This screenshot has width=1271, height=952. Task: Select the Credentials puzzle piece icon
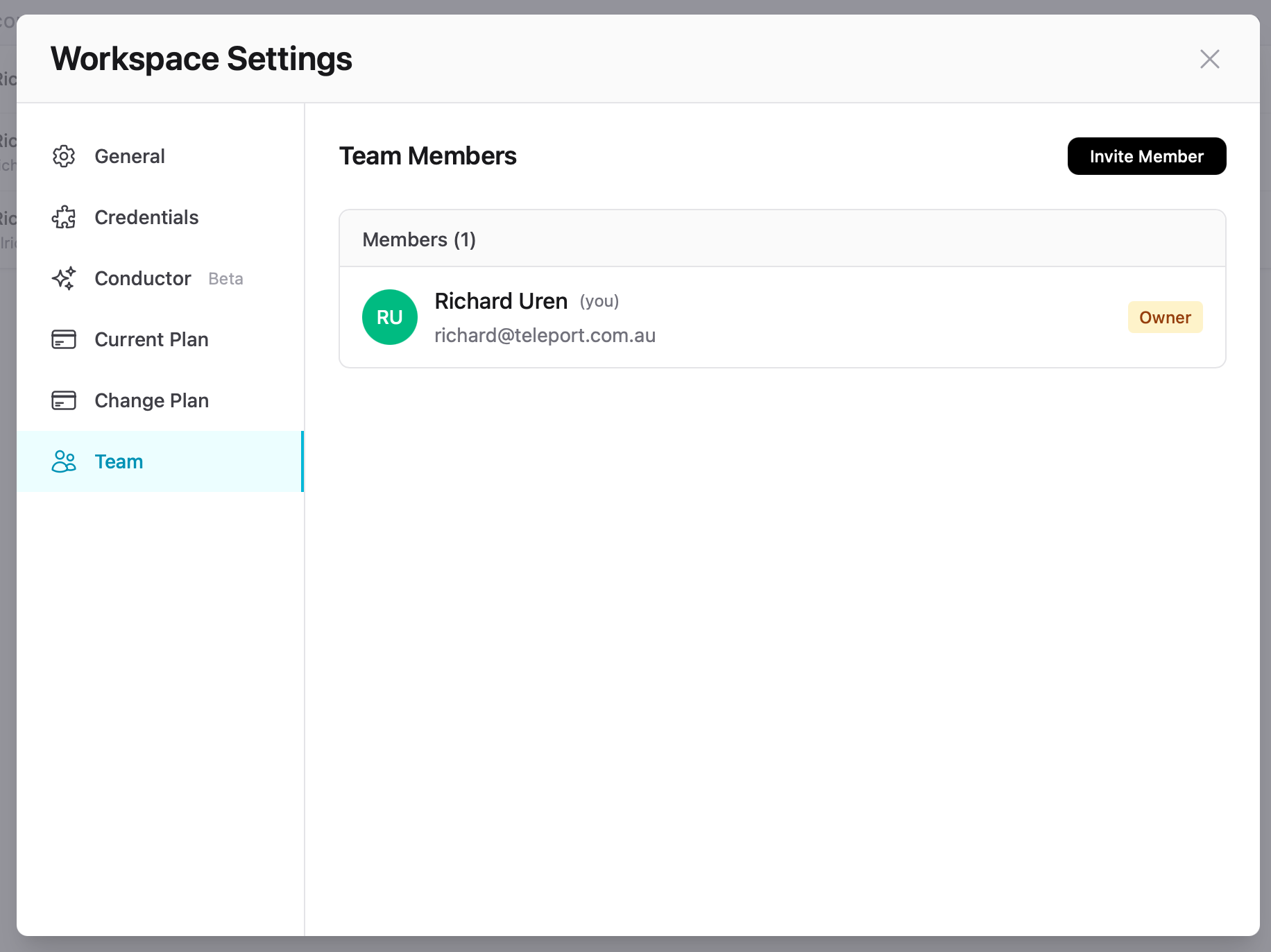[63, 217]
